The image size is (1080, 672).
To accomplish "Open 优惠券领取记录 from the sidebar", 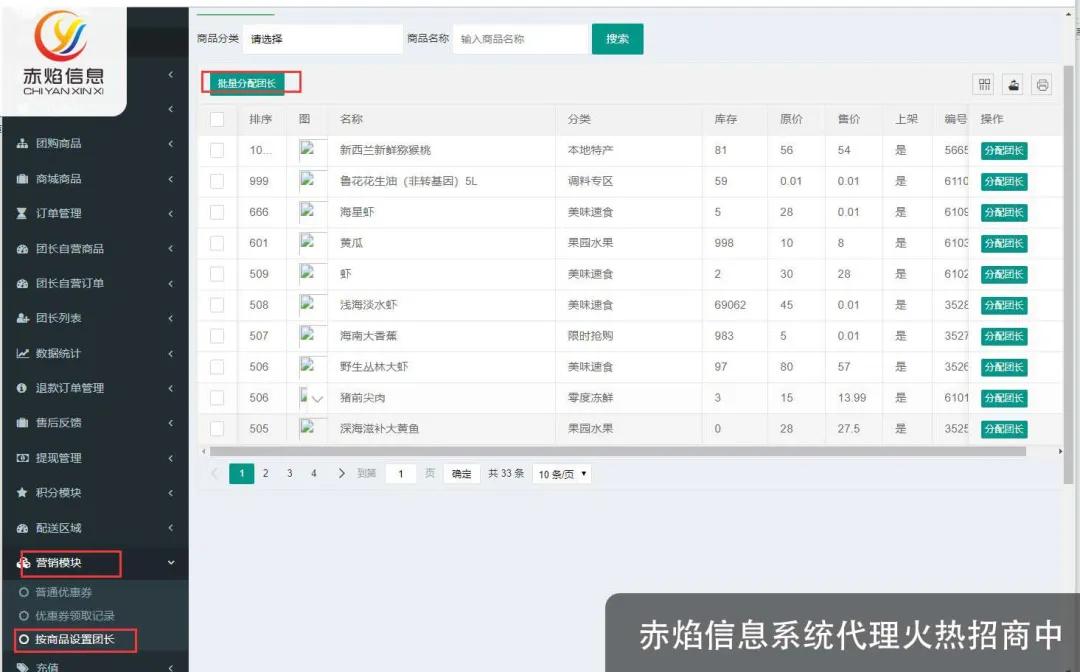I will 70,615.
